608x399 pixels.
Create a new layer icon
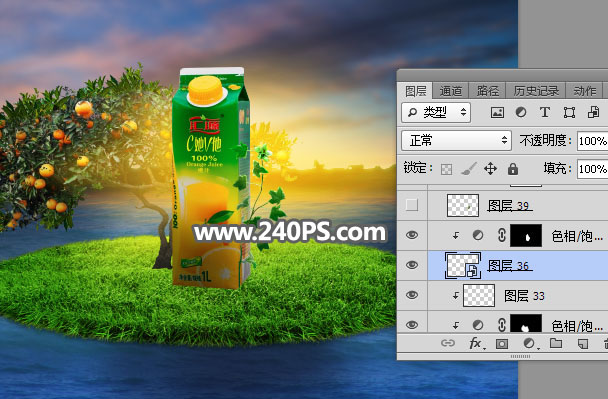tap(583, 344)
